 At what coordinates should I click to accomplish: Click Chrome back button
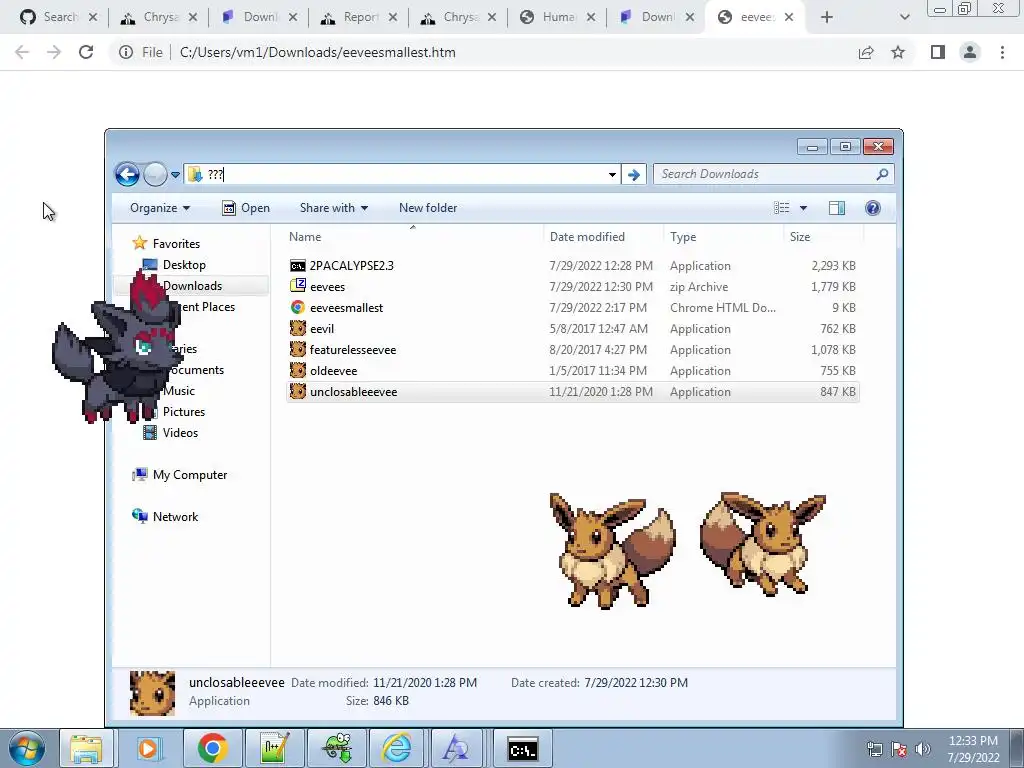click(x=22, y=52)
